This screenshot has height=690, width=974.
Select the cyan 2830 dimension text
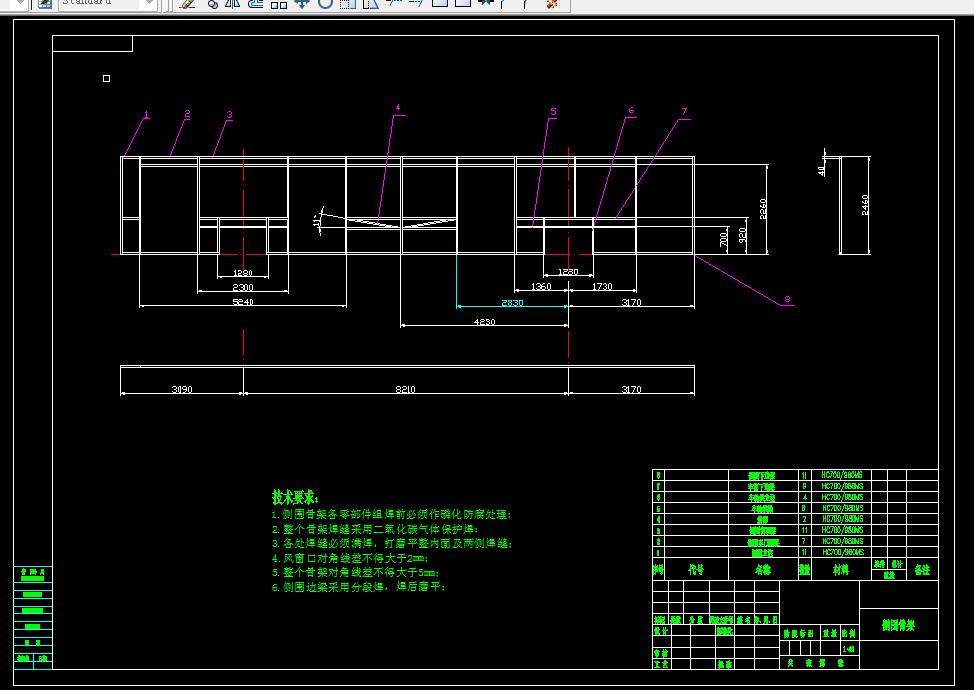512,303
